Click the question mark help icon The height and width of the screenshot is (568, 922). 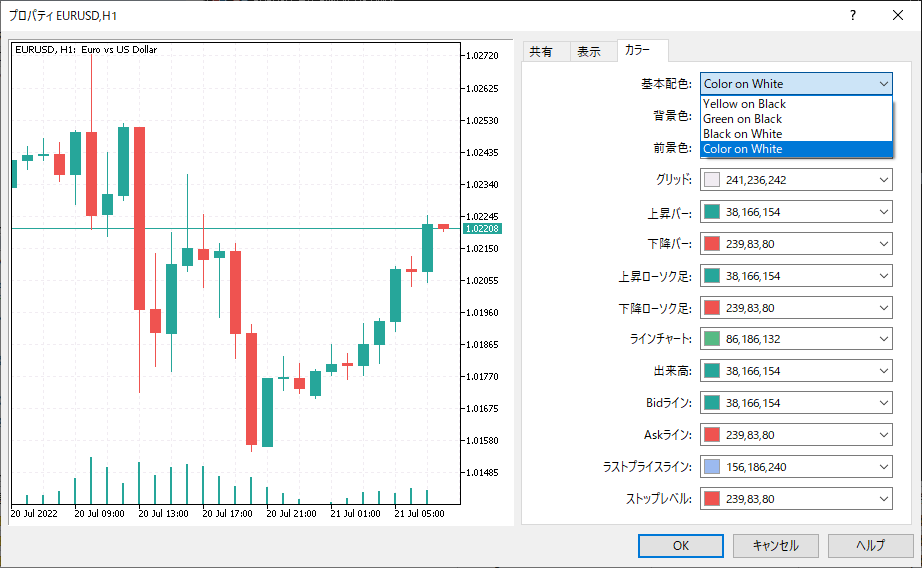(853, 16)
